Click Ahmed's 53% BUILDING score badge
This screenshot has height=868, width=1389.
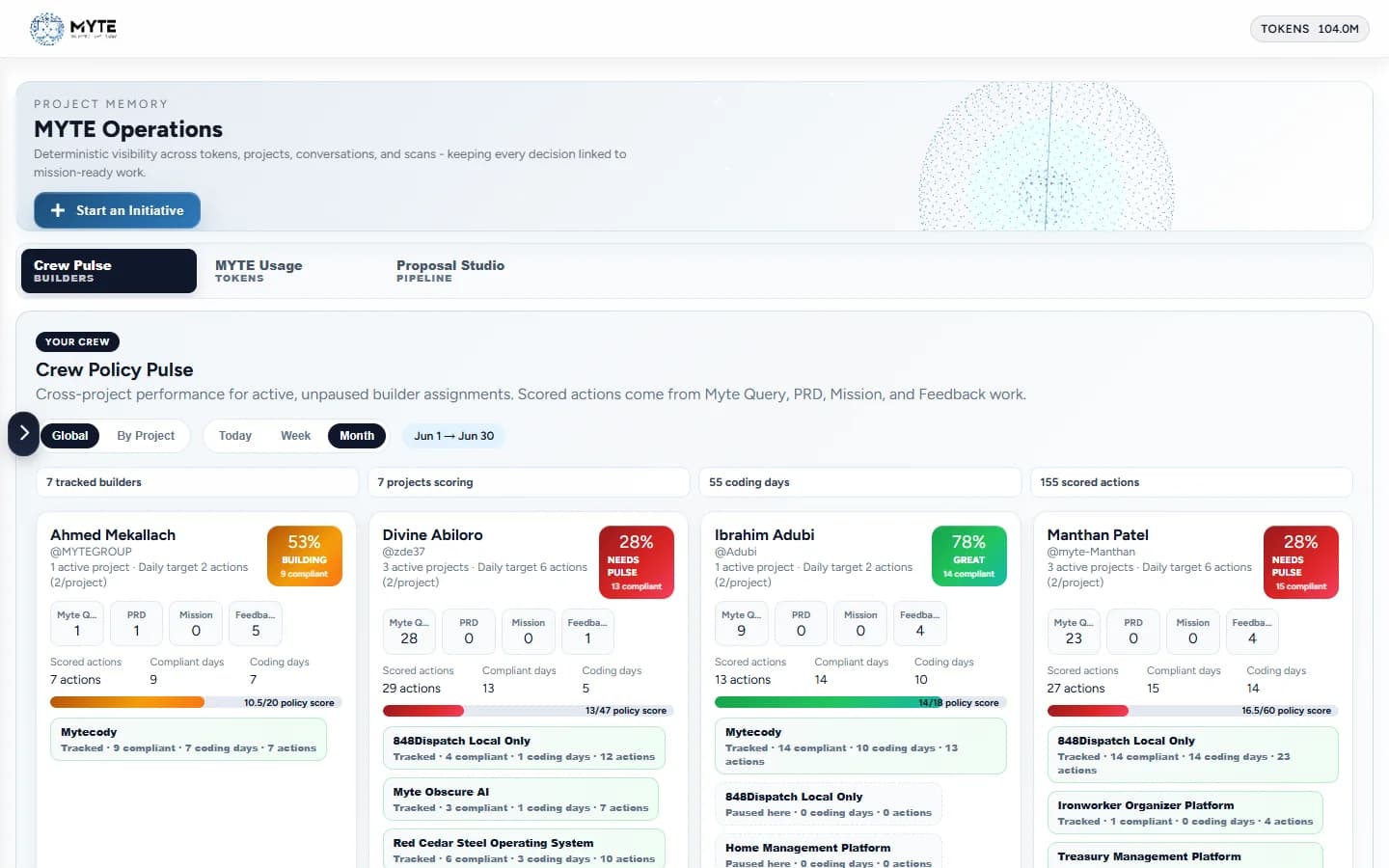304,556
